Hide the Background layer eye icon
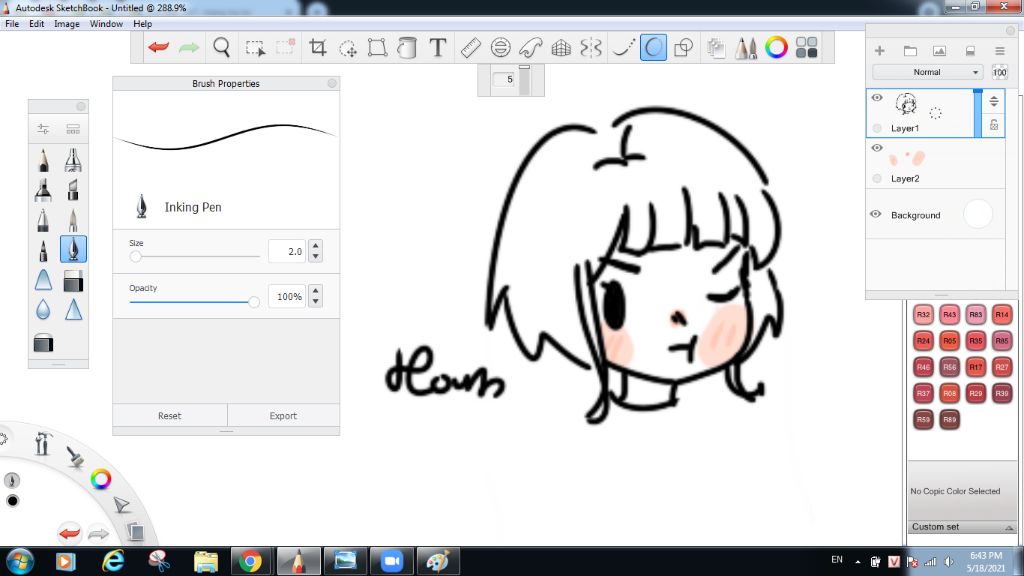1024x576 pixels. [876, 214]
